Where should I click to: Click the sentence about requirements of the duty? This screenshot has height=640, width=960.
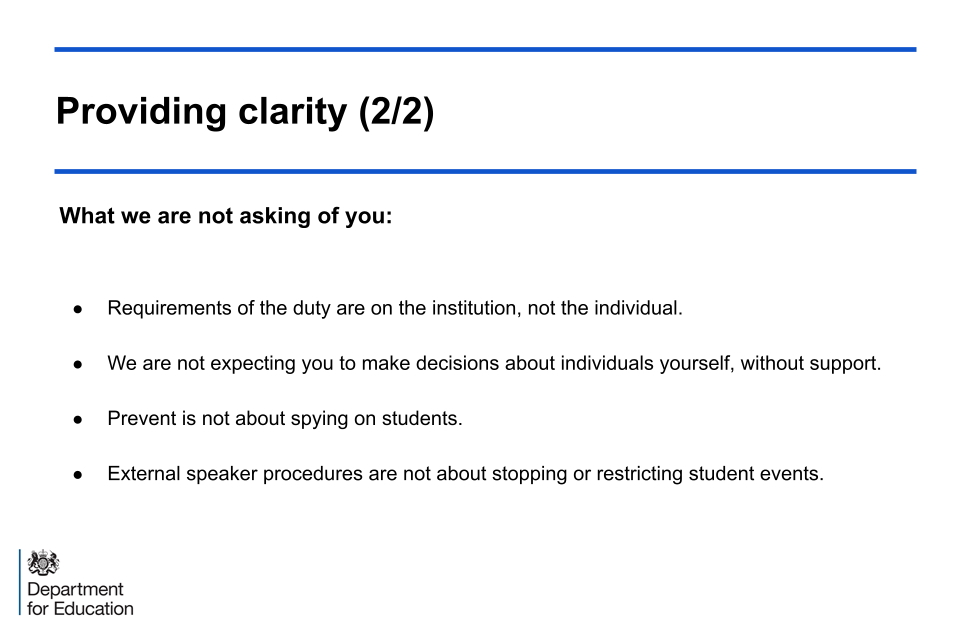pyautogui.click(x=395, y=308)
